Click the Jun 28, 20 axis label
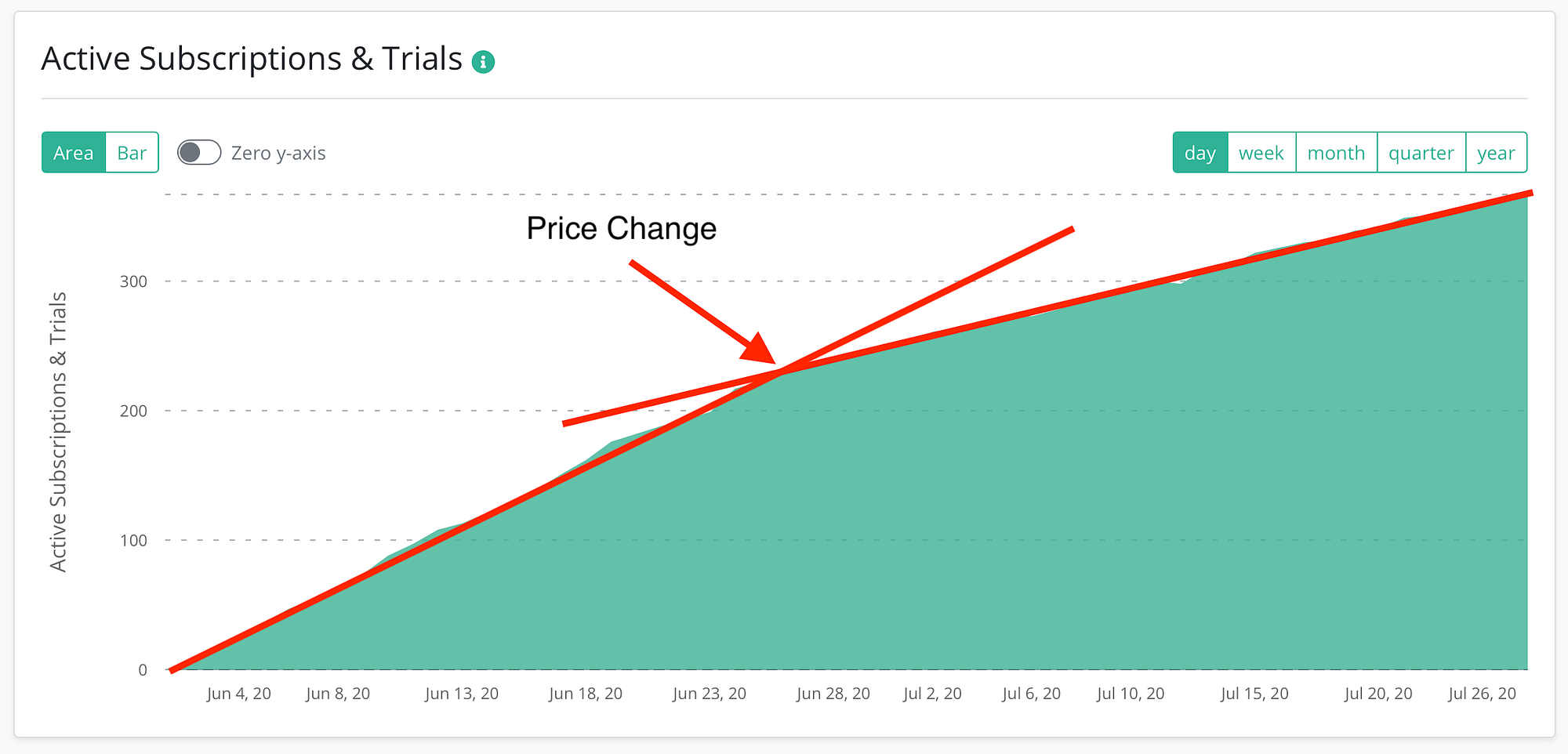1568x754 pixels. tap(833, 694)
